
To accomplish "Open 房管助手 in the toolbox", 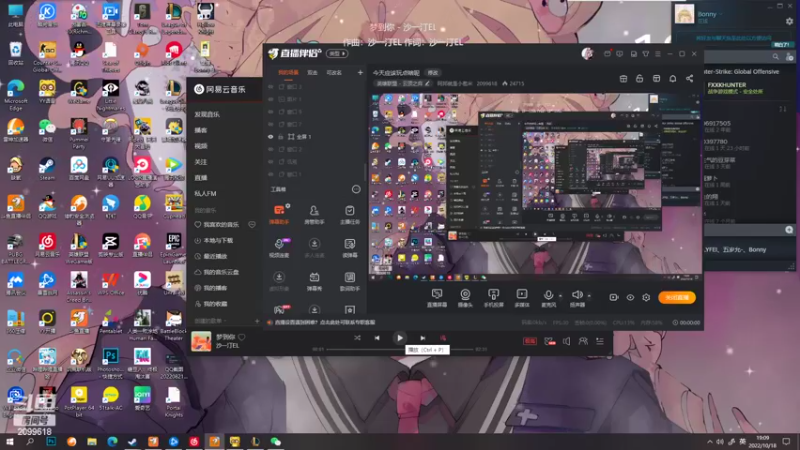I will tap(314, 214).
